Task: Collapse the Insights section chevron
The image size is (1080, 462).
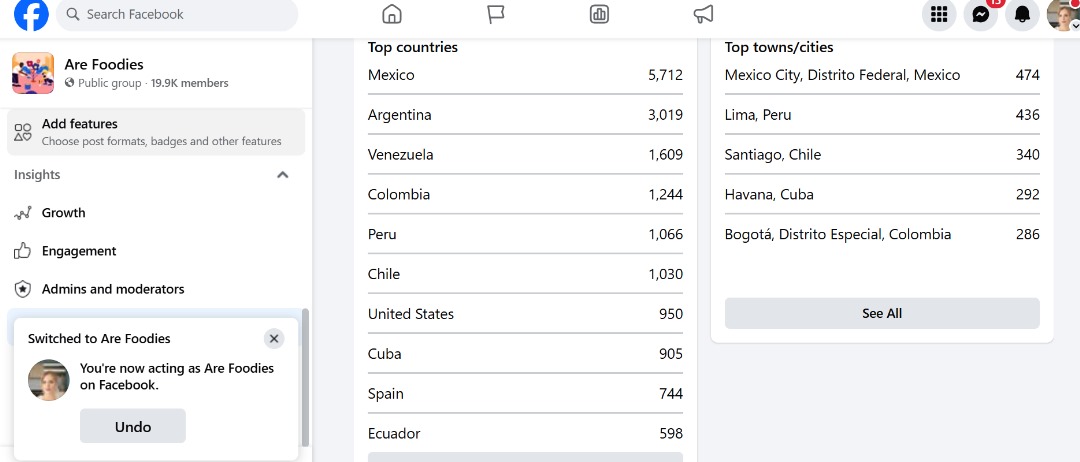Action: pos(282,175)
